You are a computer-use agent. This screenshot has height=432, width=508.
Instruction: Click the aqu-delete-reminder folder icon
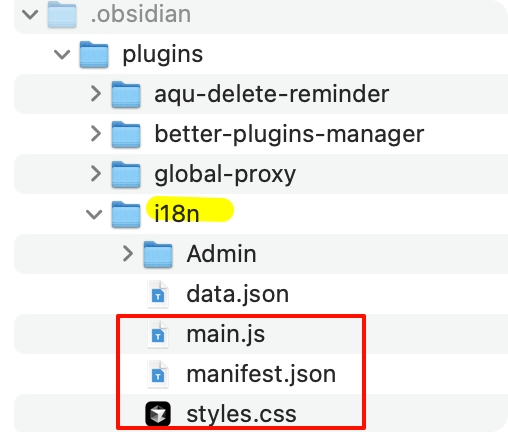(x=126, y=94)
